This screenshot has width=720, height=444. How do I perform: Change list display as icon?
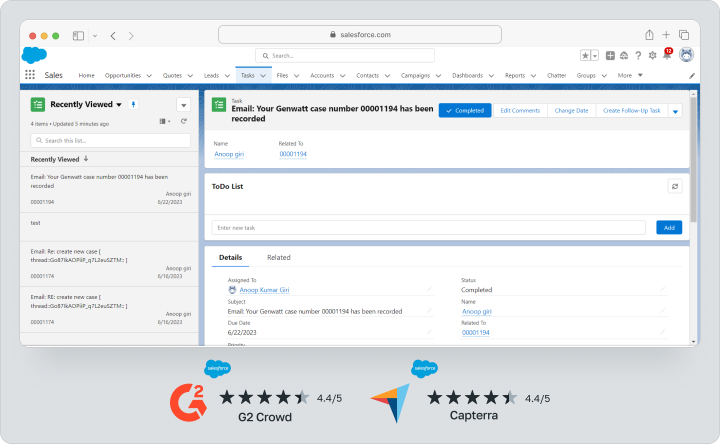(x=165, y=121)
